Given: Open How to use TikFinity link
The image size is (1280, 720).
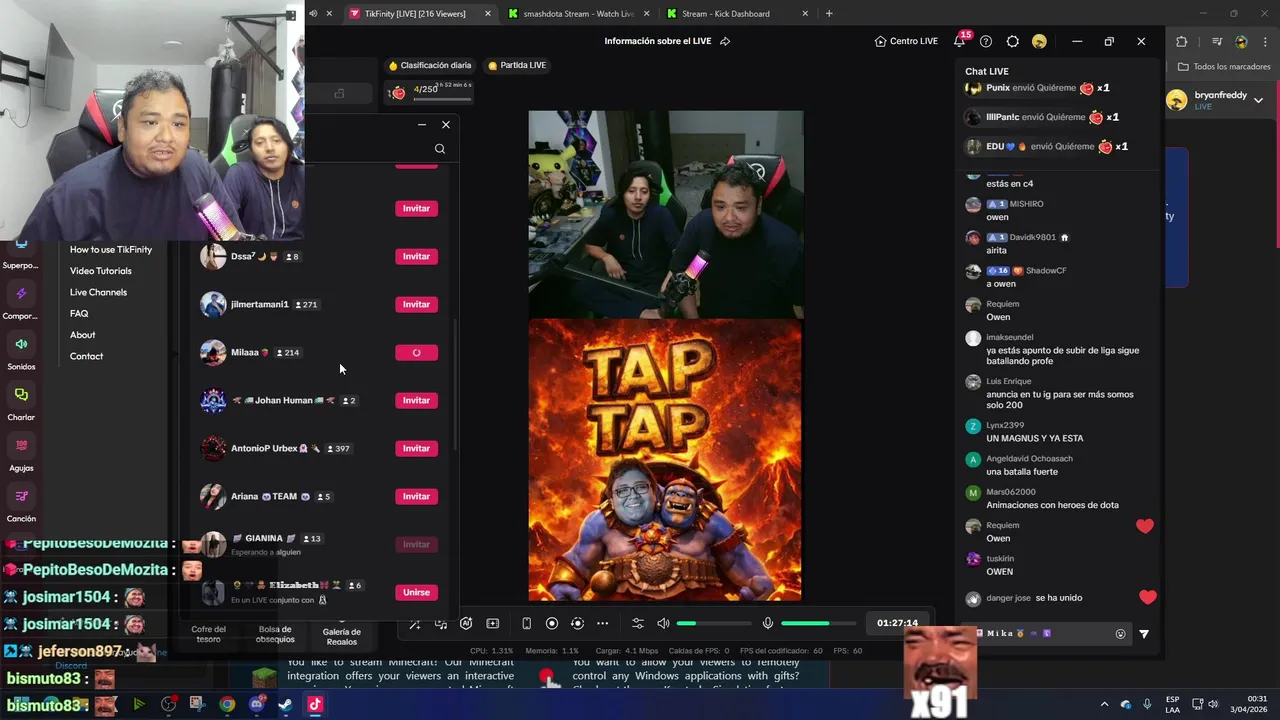Looking at the screenshot, I should [x=111, y=249].
